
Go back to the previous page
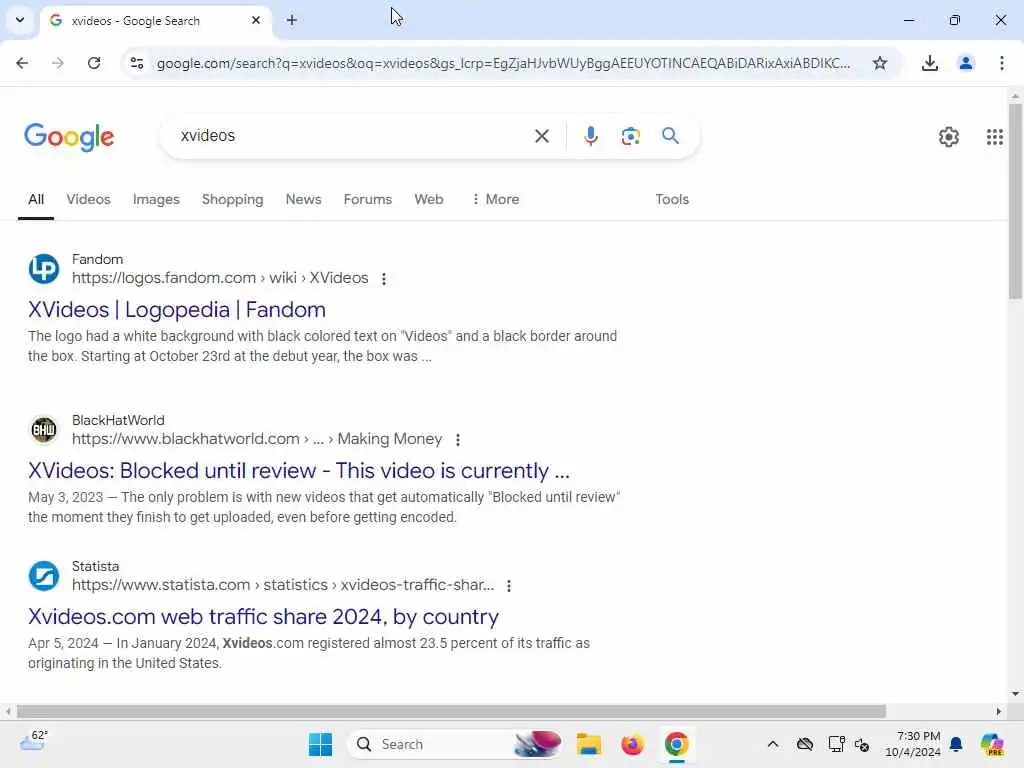[x=22, y=63]
